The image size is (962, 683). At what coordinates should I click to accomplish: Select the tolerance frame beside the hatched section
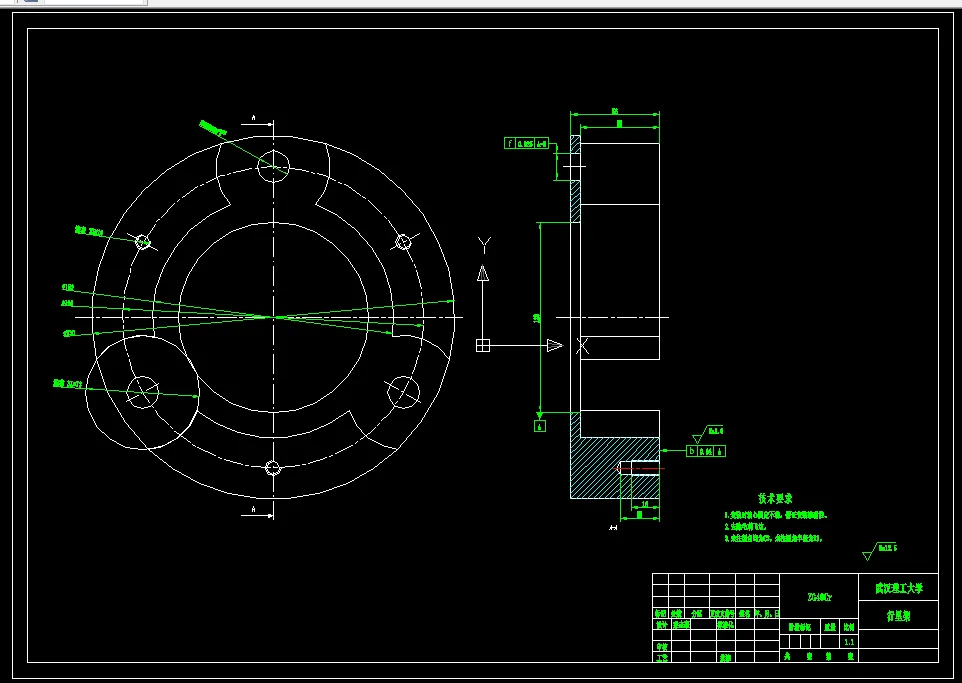706,451
